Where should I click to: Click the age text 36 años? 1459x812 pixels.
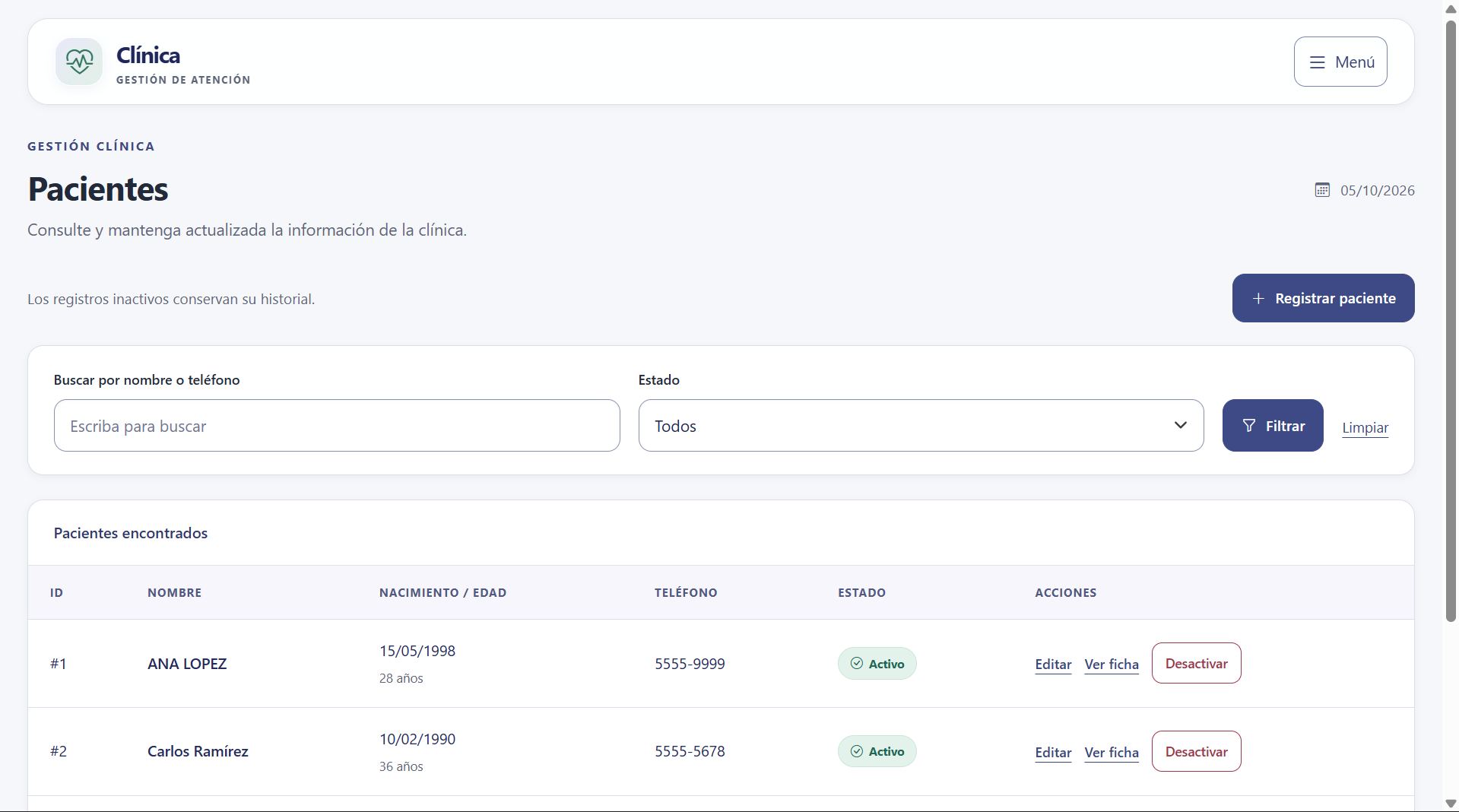click(401, 766)
